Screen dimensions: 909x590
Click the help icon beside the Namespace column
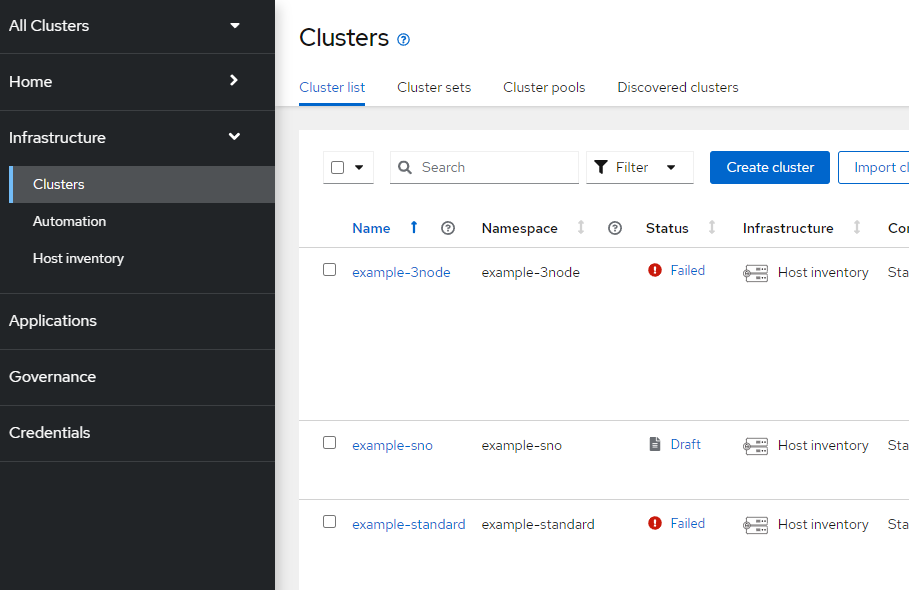pyautogui.click(x=614, y=228)
